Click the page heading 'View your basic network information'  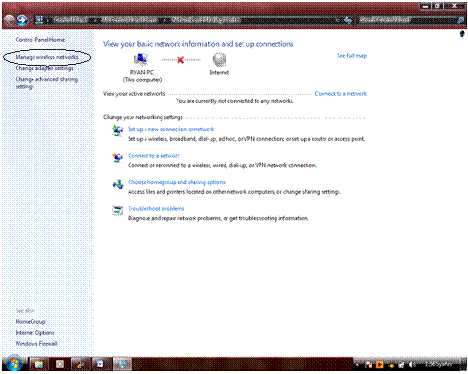click(198, 44)
